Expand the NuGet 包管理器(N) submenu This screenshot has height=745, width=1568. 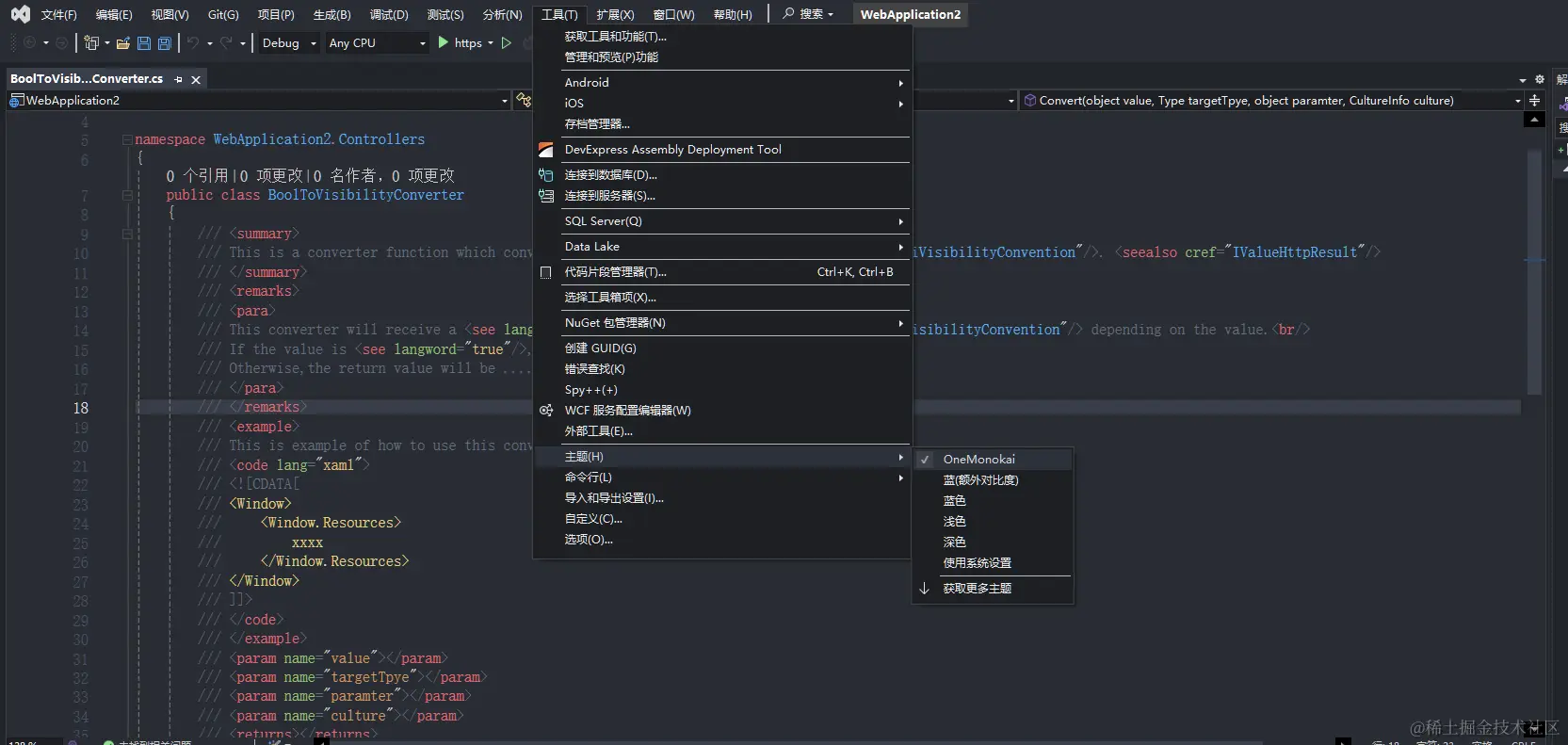click(721, 323)
